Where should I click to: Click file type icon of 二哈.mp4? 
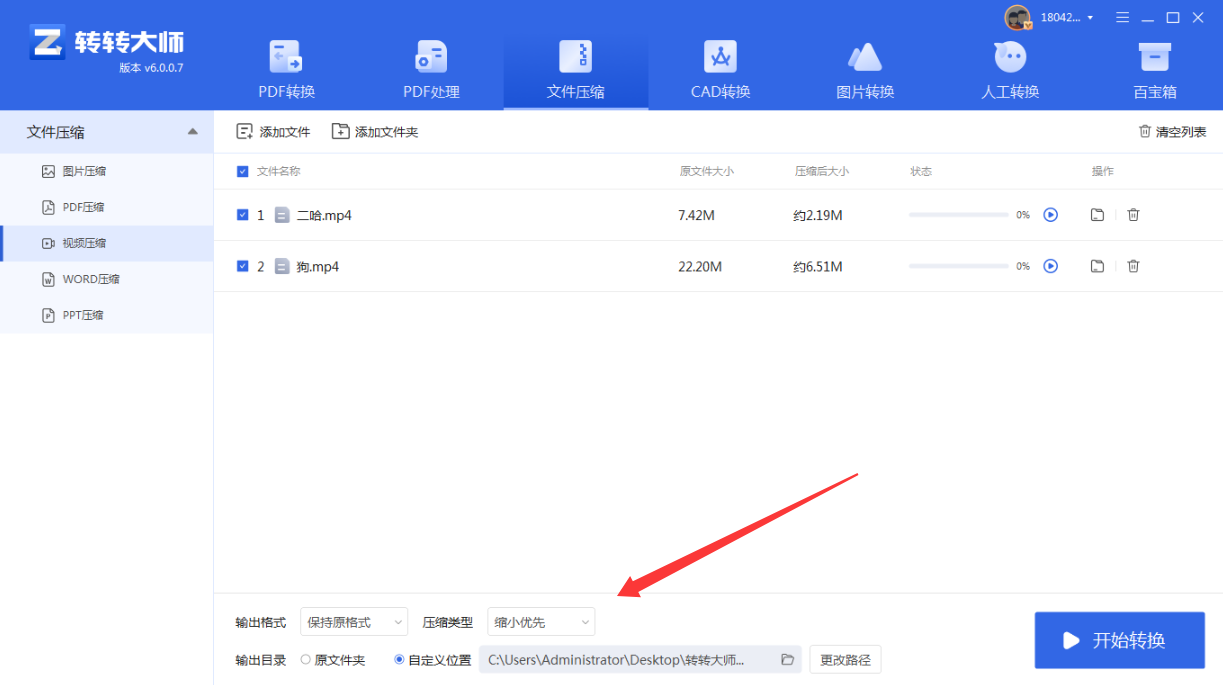pyautogui.click(x=282, y=215)
